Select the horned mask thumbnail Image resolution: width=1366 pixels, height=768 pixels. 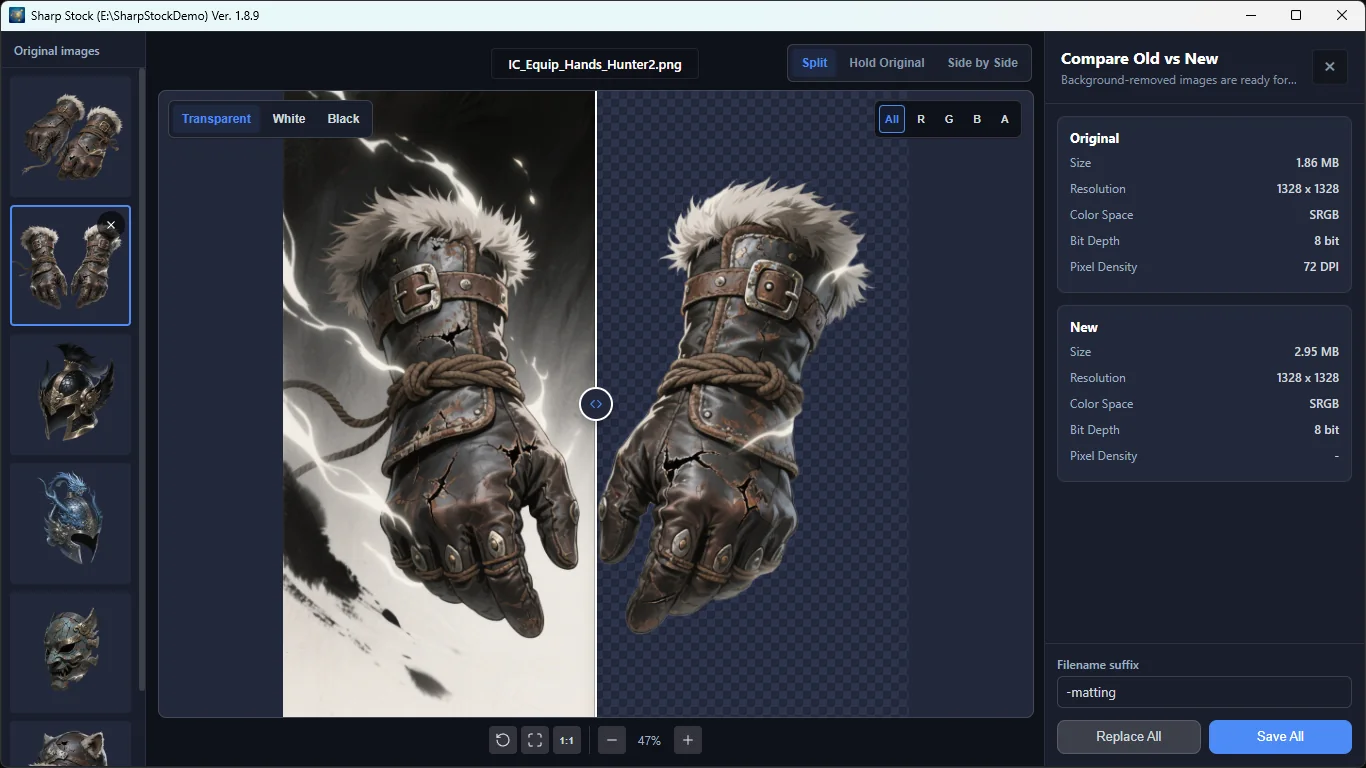pyautogui.click(x=70, y=653)
